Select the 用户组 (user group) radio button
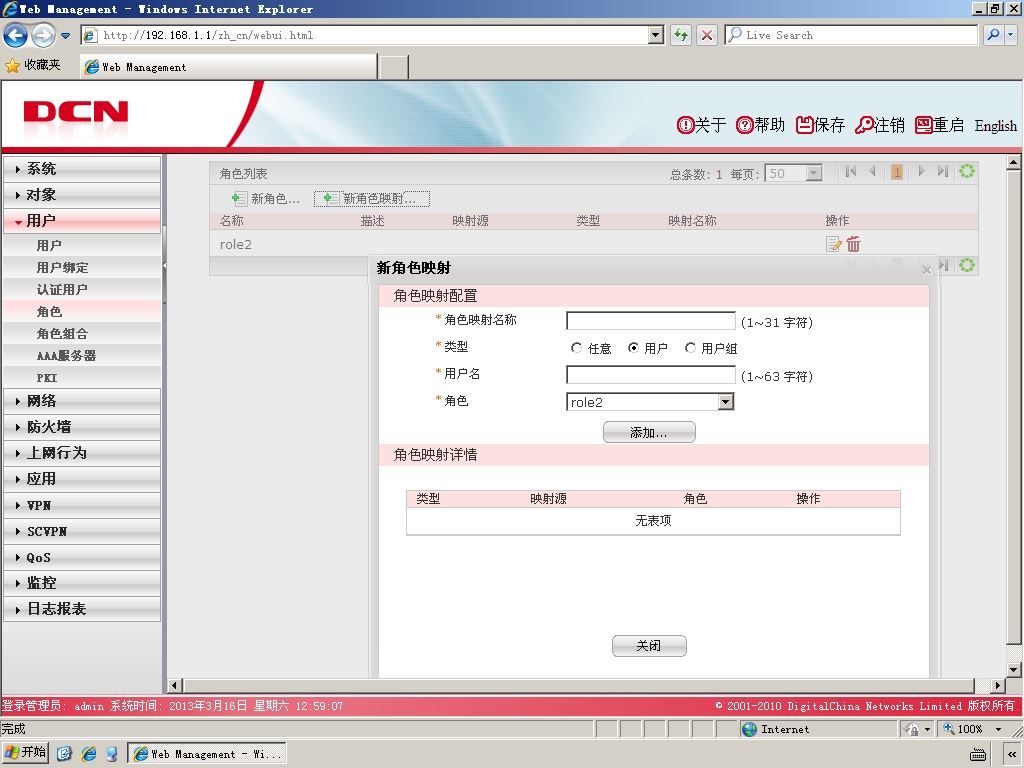 coord(690,348)
